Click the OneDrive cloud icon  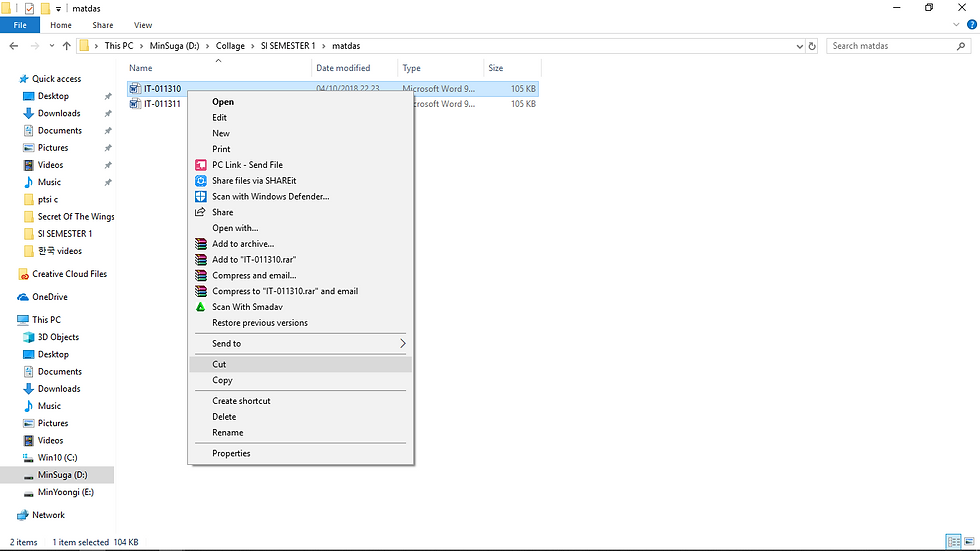23,297
